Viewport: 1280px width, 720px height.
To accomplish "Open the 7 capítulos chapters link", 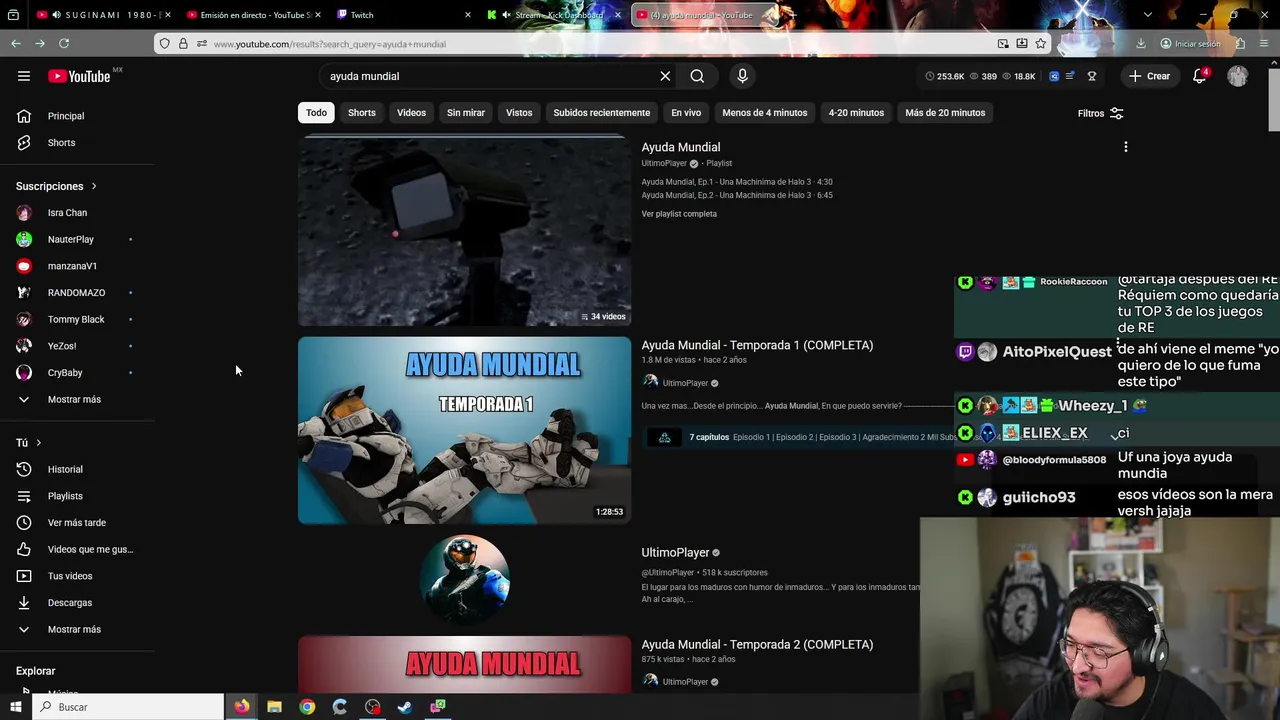I will 709,437.
